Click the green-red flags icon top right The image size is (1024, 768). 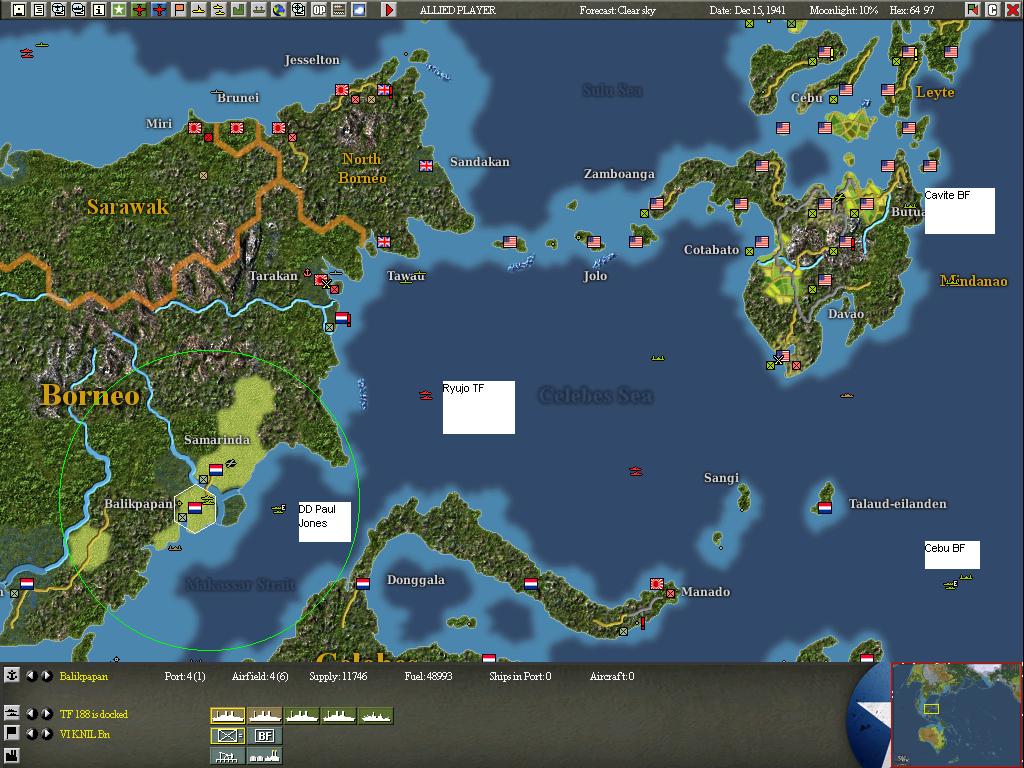coord(973,10)
